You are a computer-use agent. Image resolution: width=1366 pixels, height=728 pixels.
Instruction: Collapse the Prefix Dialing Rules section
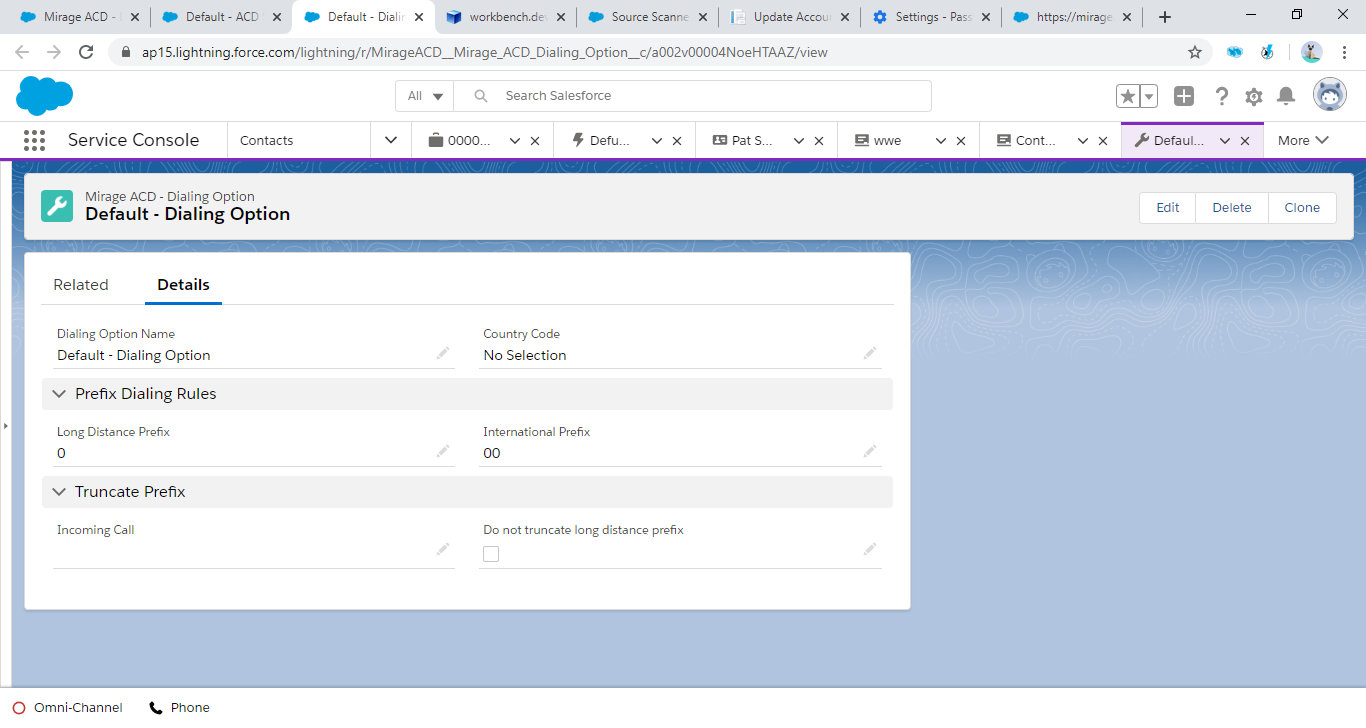click(x=59, y=394)
